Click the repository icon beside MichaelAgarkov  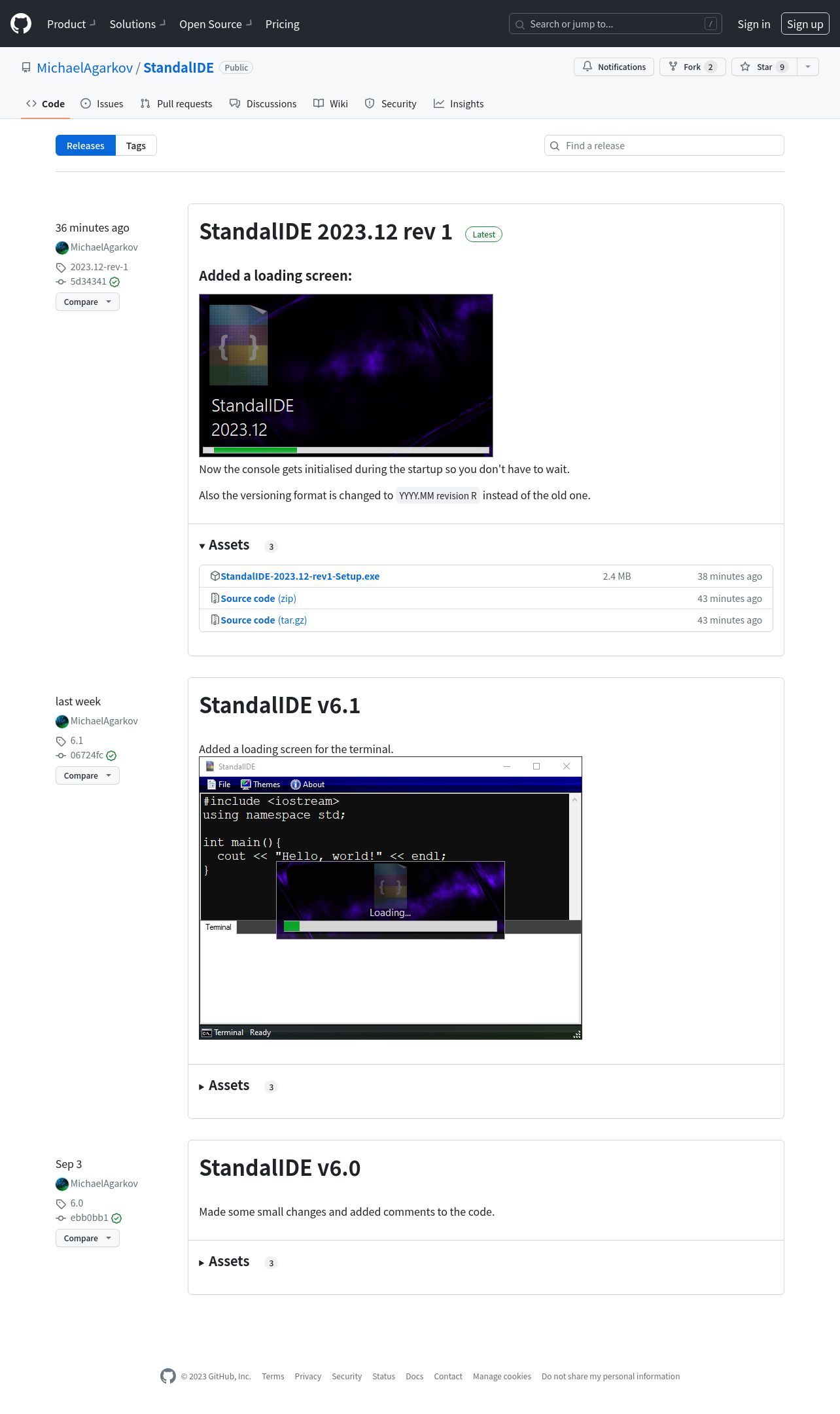[x=26, y=67]
